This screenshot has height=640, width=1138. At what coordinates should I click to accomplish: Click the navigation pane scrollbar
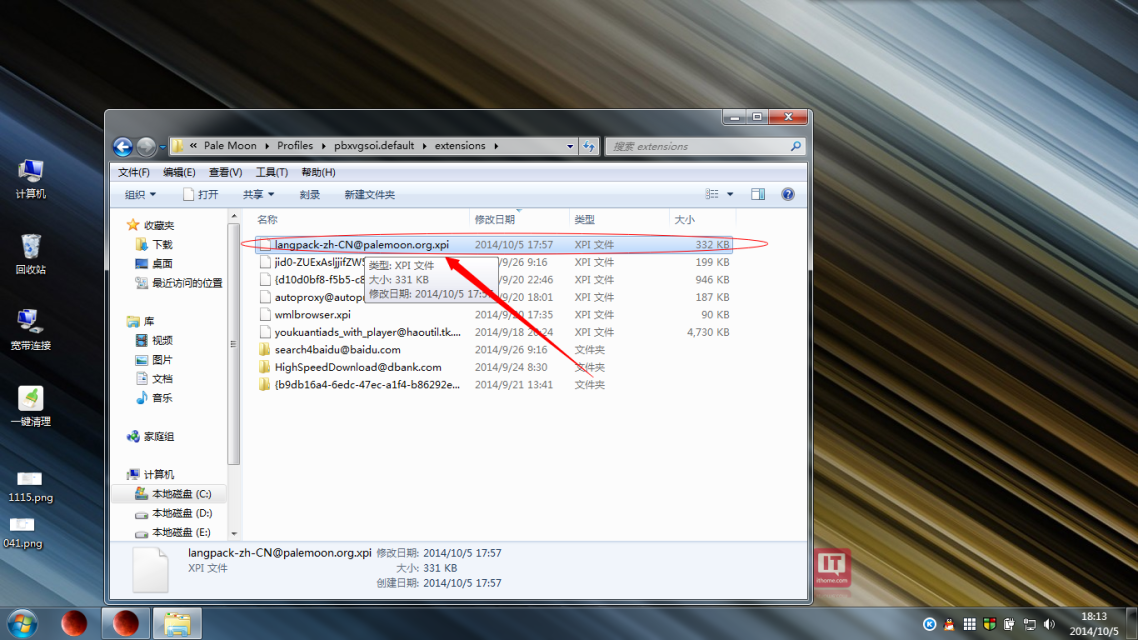click(x=234, y=343)
